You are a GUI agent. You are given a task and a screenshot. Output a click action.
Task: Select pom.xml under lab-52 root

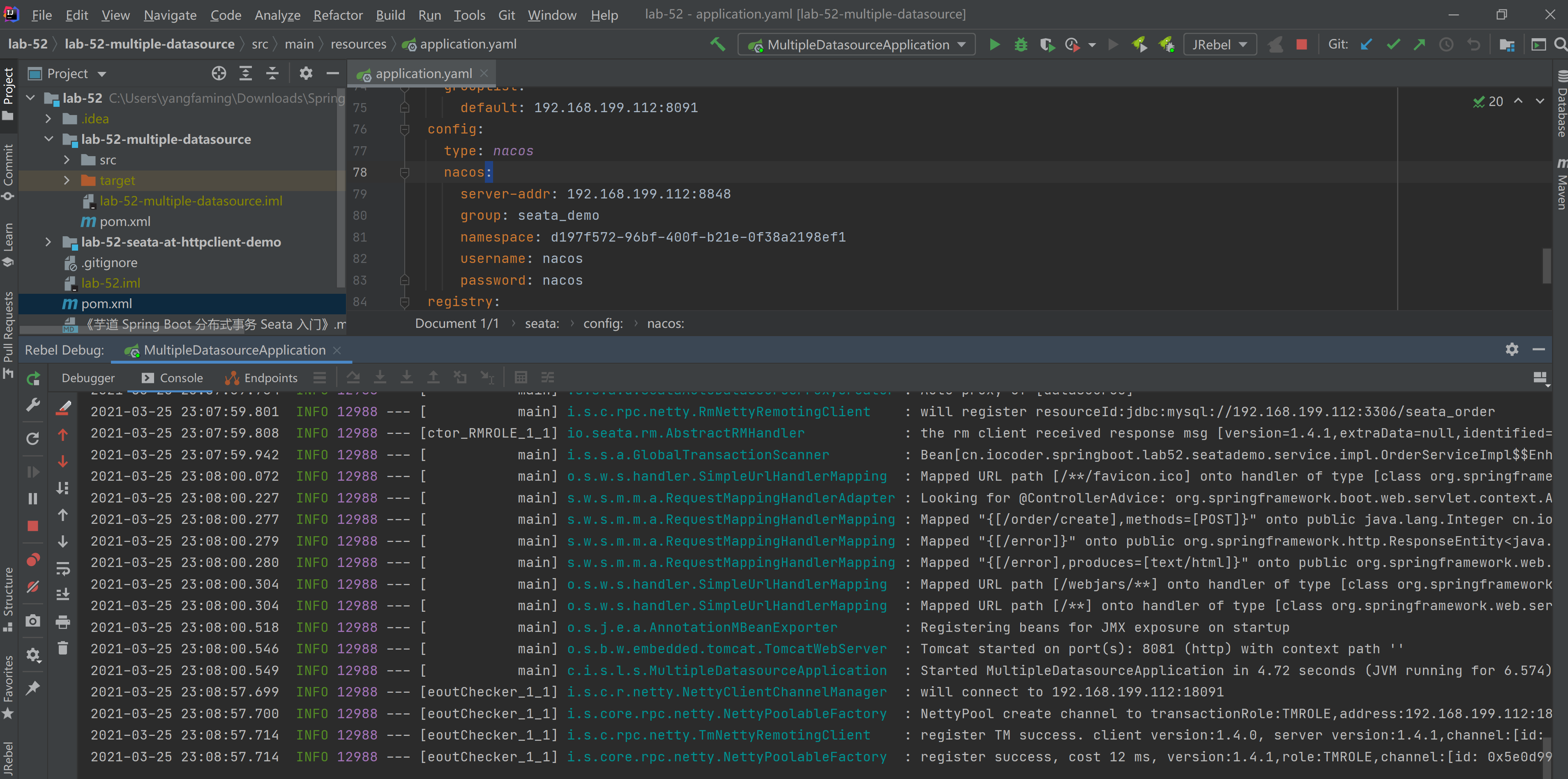coord(106,304)
